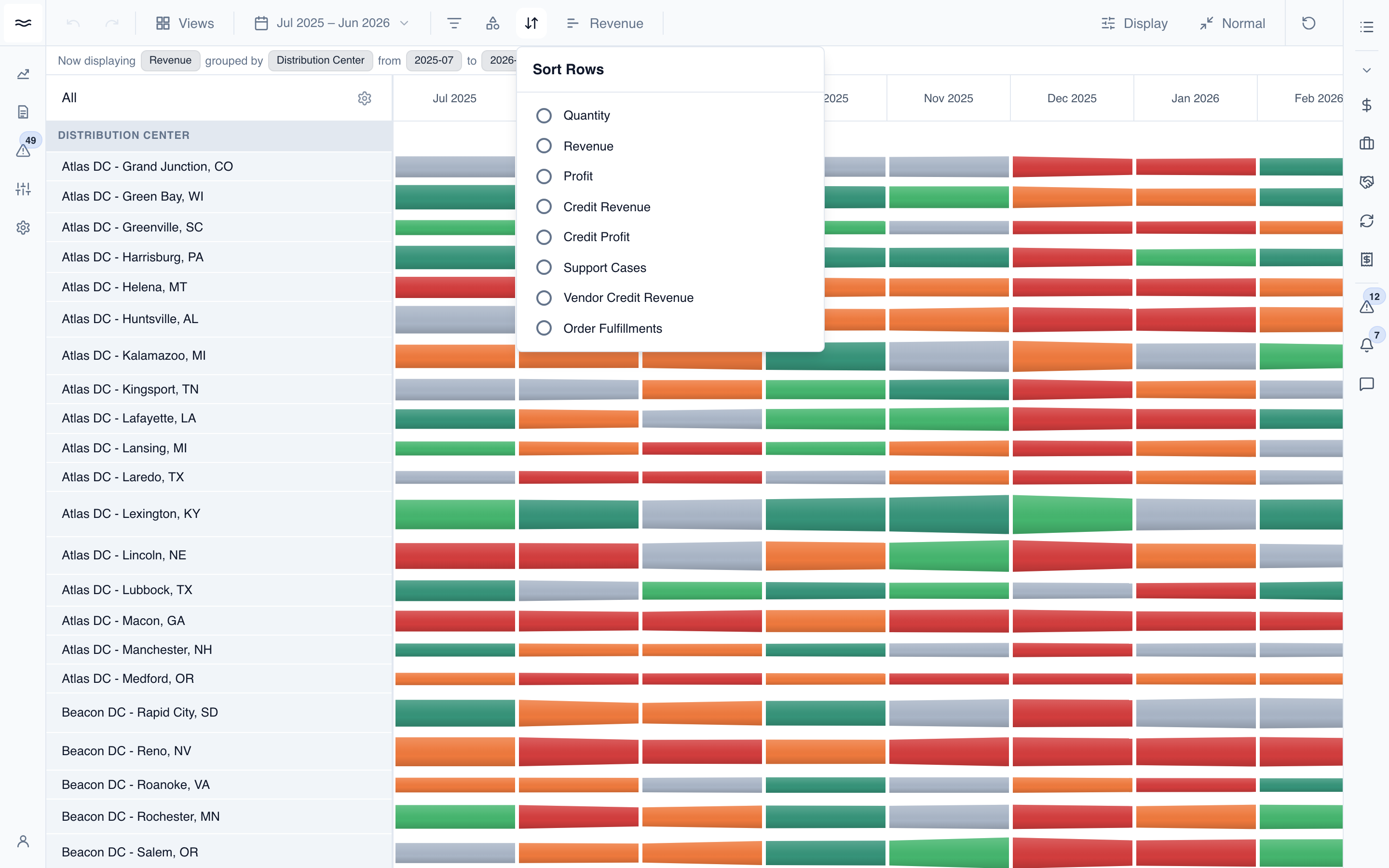This screenshot has height=868, width=1389.
Task: Open the Revenue metric dropdown
Action: click(604, 23)
